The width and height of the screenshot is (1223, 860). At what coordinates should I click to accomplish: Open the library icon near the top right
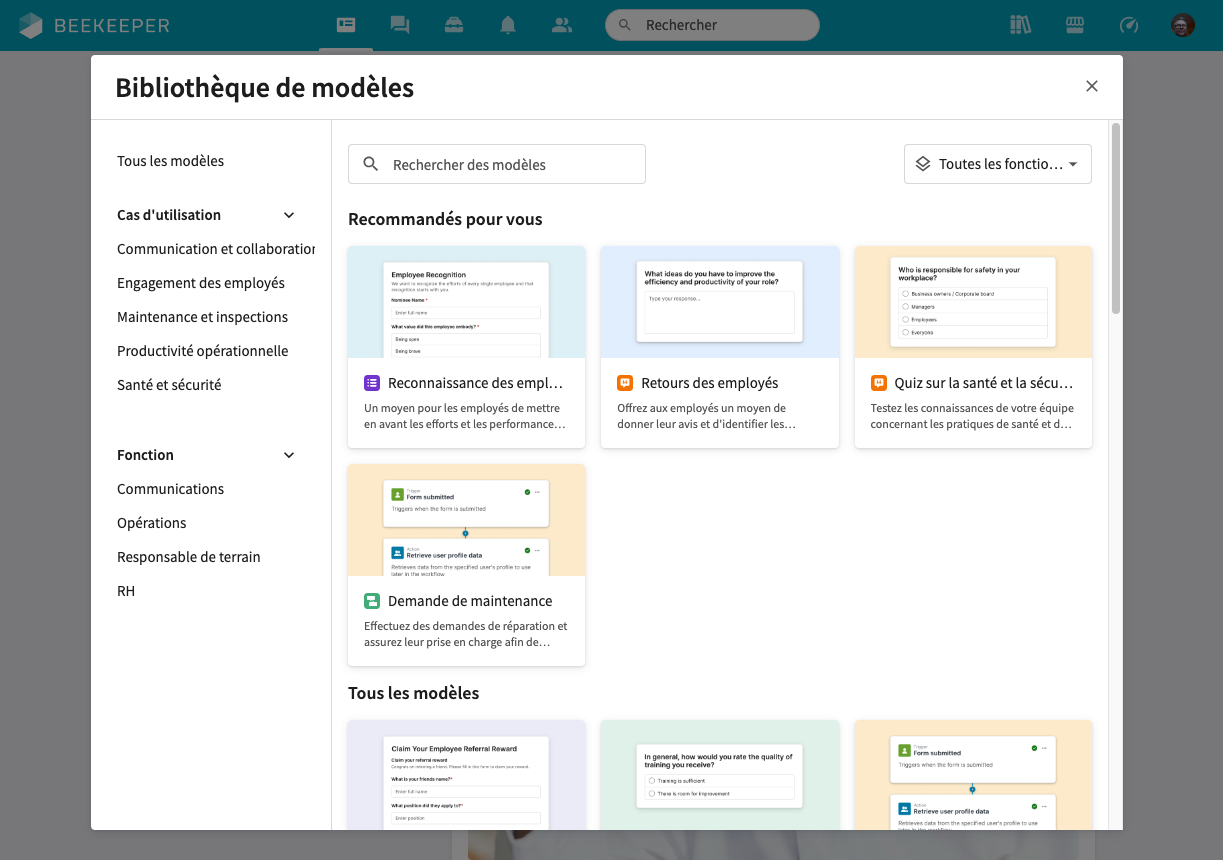1020,25
